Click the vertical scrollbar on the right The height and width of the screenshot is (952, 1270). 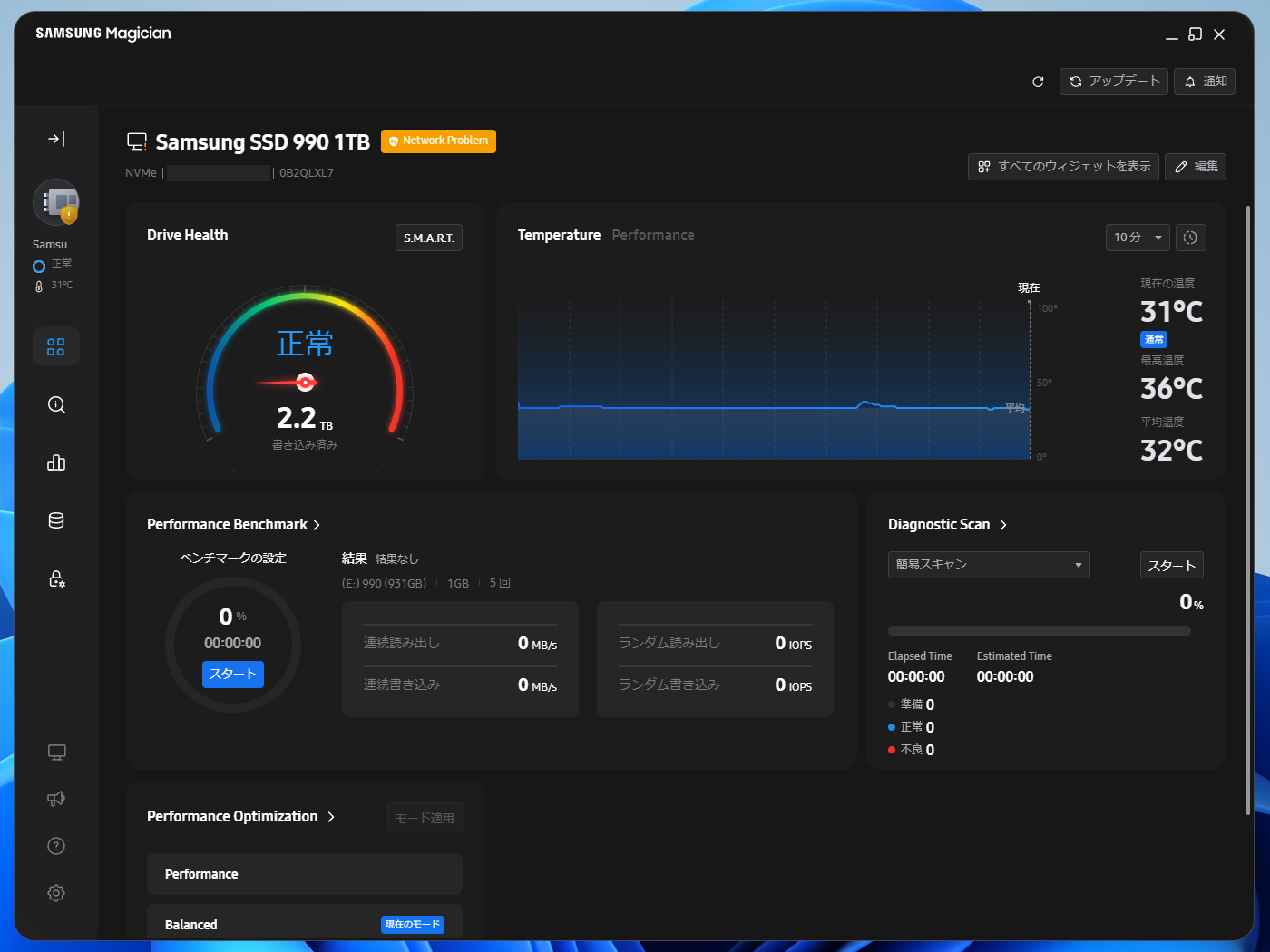click(x=1248, y=510)
